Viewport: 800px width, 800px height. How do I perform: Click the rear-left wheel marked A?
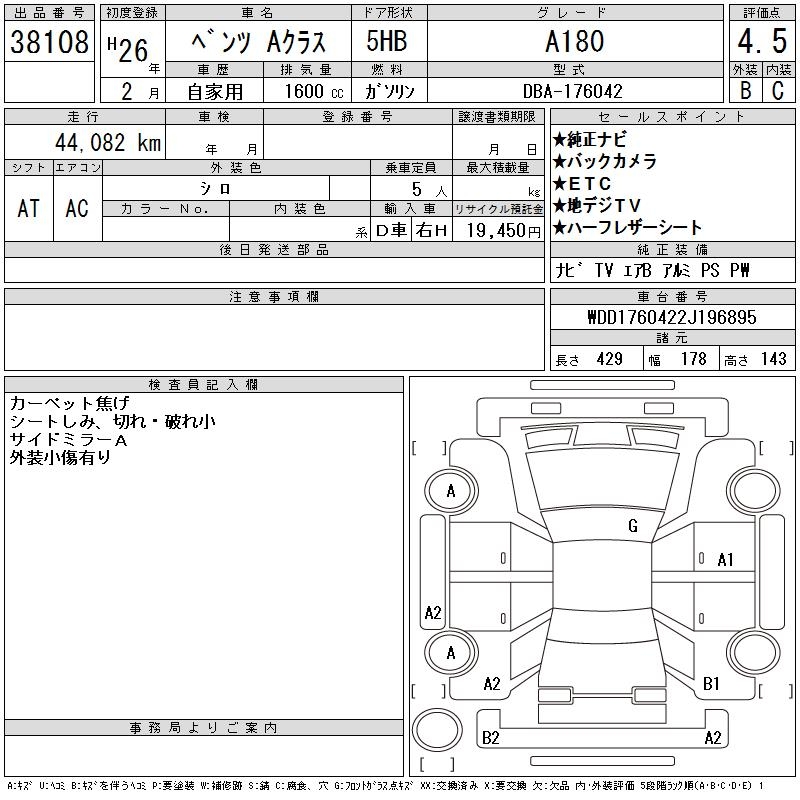[451, 653]
